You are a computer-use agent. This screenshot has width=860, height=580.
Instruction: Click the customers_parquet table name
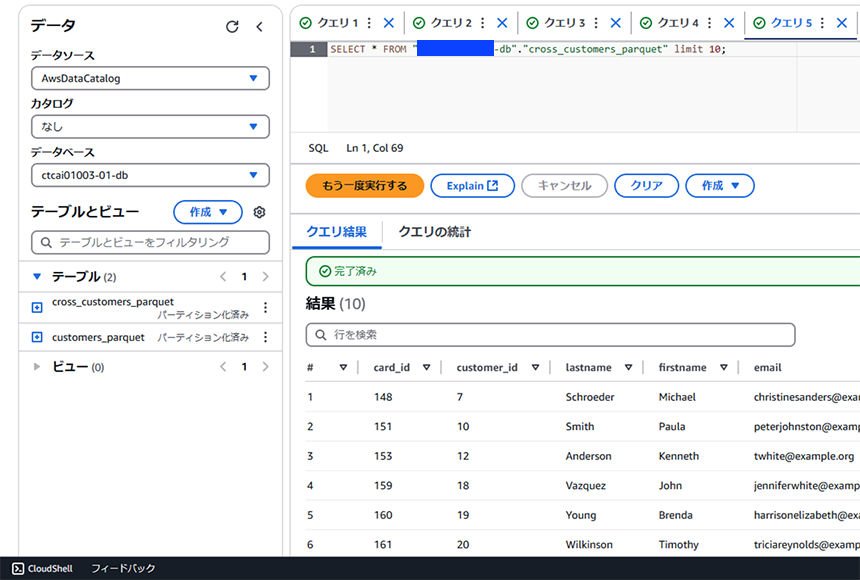click(99, 337)
